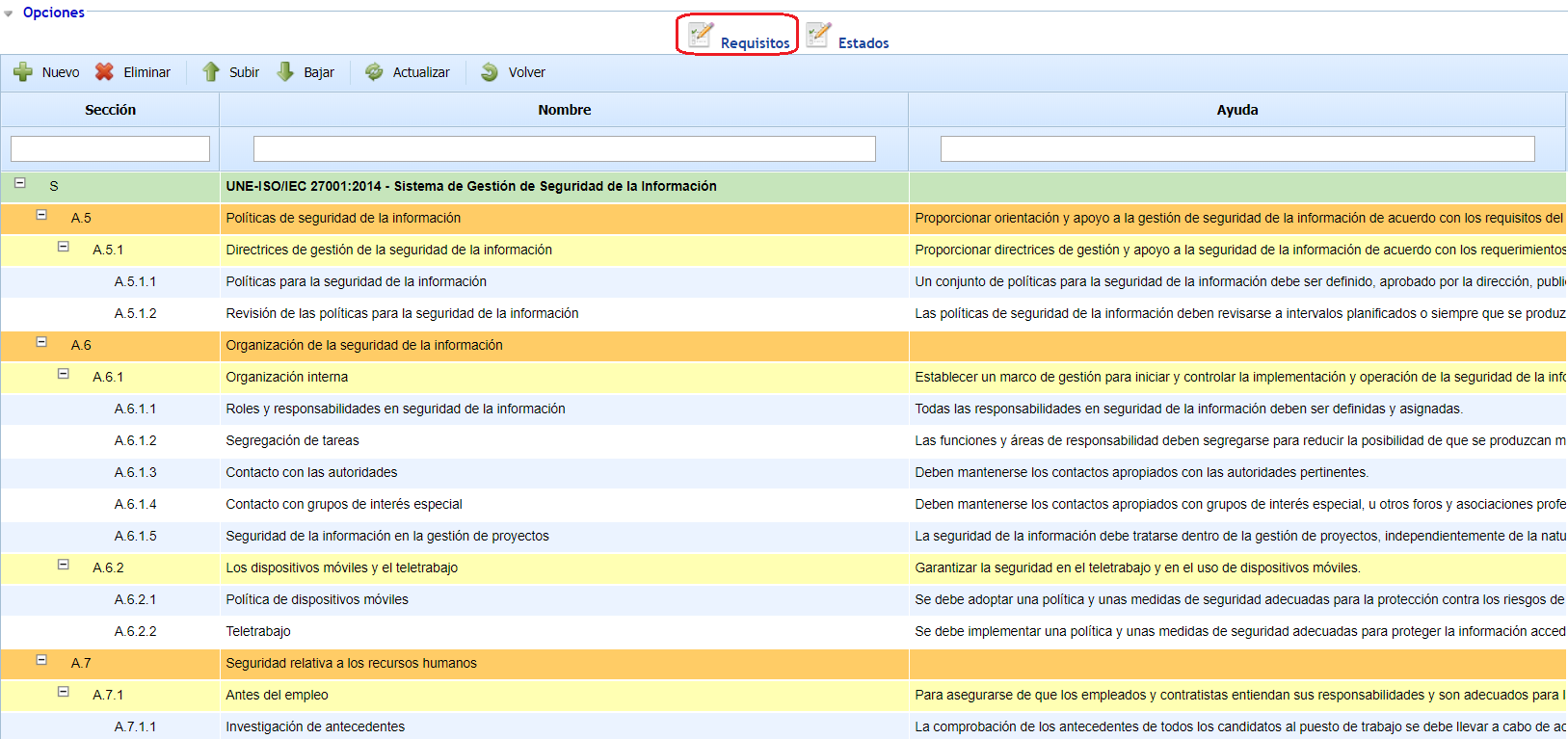Collapse the A.5 section node

tap(41, 215)
